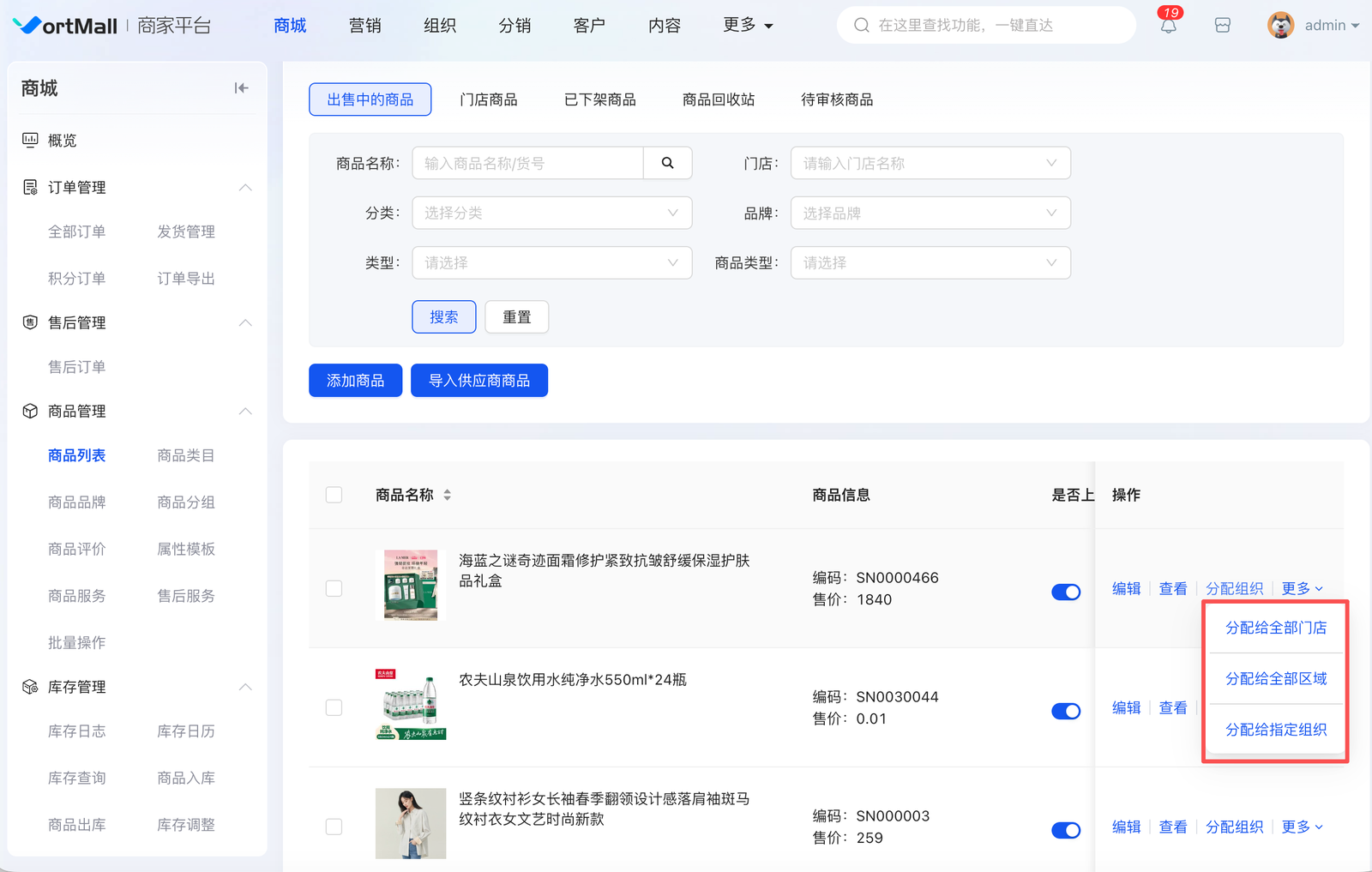Toggle off listing switch for 海蓝之谜 product
The height and width of the screenshot is (872, 1372).
(1066, 592)
